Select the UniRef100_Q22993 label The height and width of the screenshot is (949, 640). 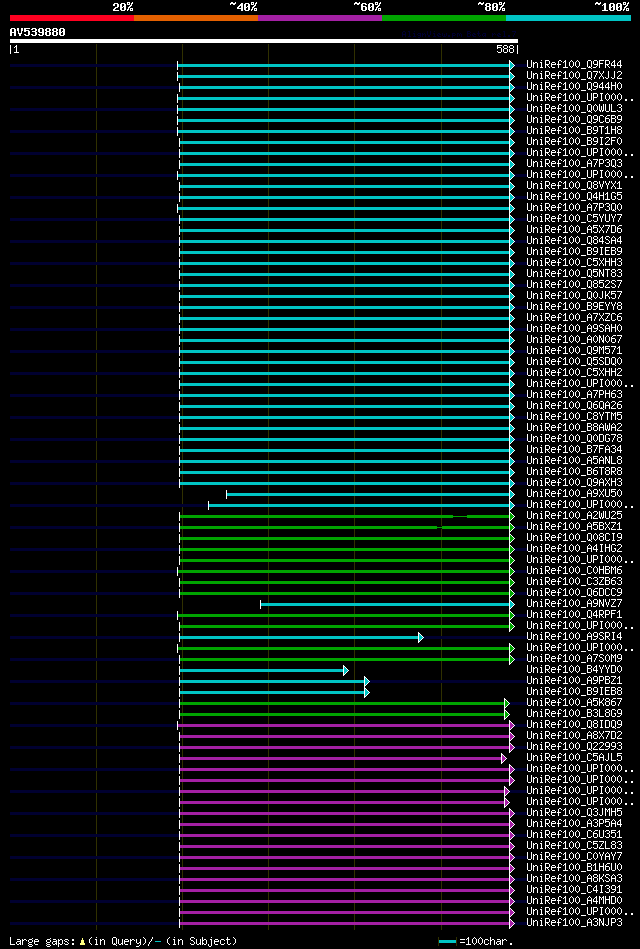pos(574,747)
